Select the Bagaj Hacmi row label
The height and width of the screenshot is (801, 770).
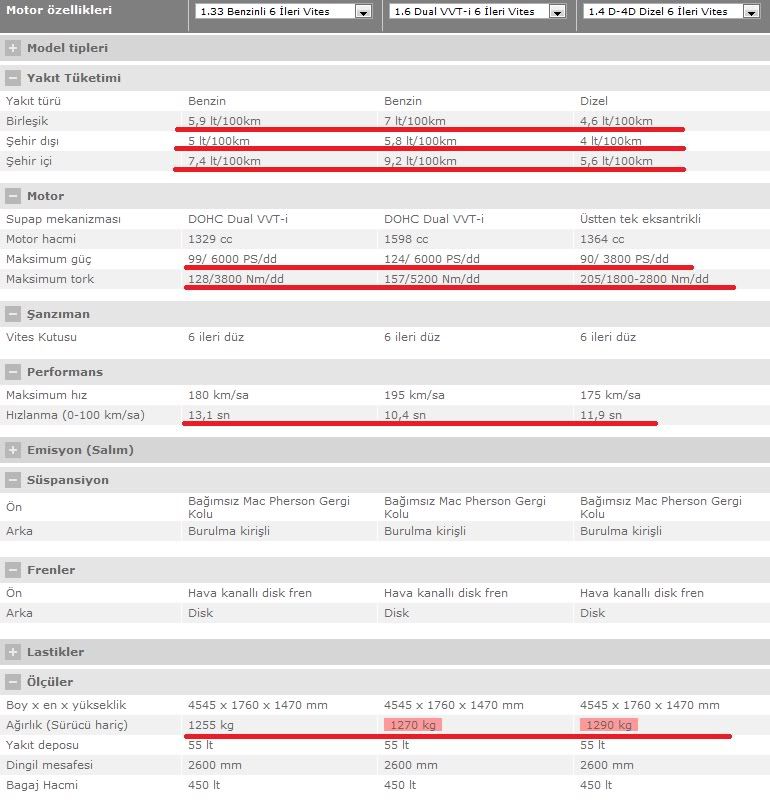(42, 785)
